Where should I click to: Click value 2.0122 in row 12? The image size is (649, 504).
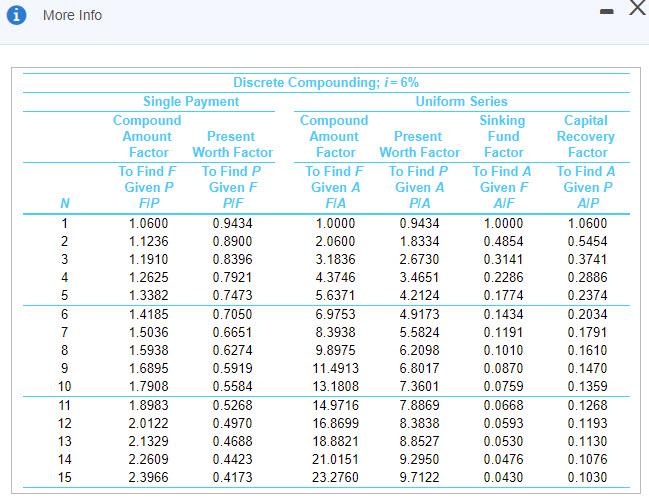149,423
